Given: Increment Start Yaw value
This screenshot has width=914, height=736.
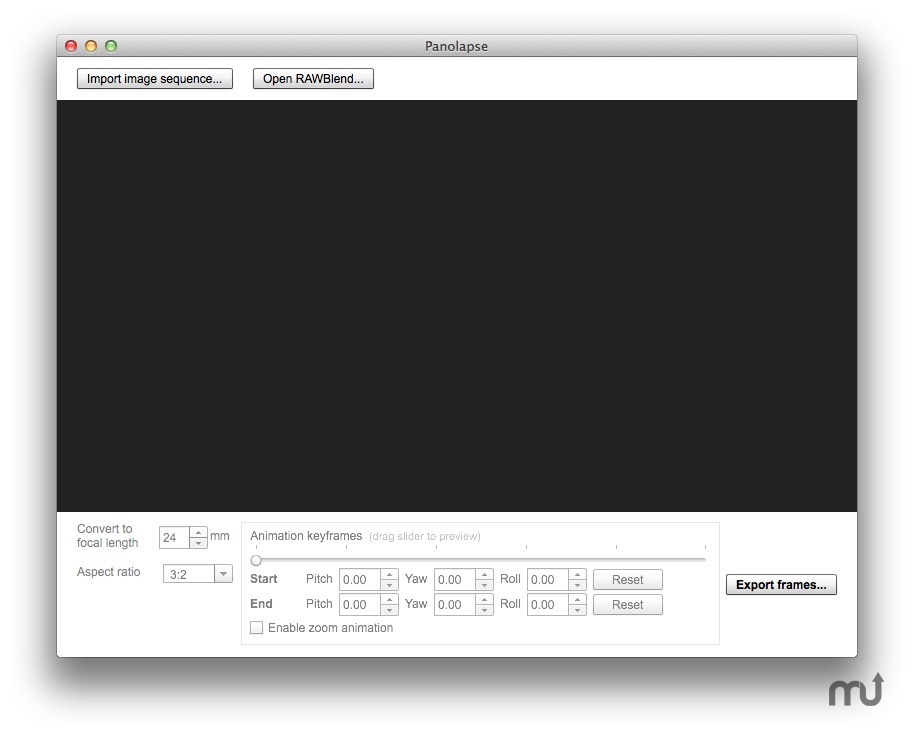Looking at the screenshot, I should 484,575.
